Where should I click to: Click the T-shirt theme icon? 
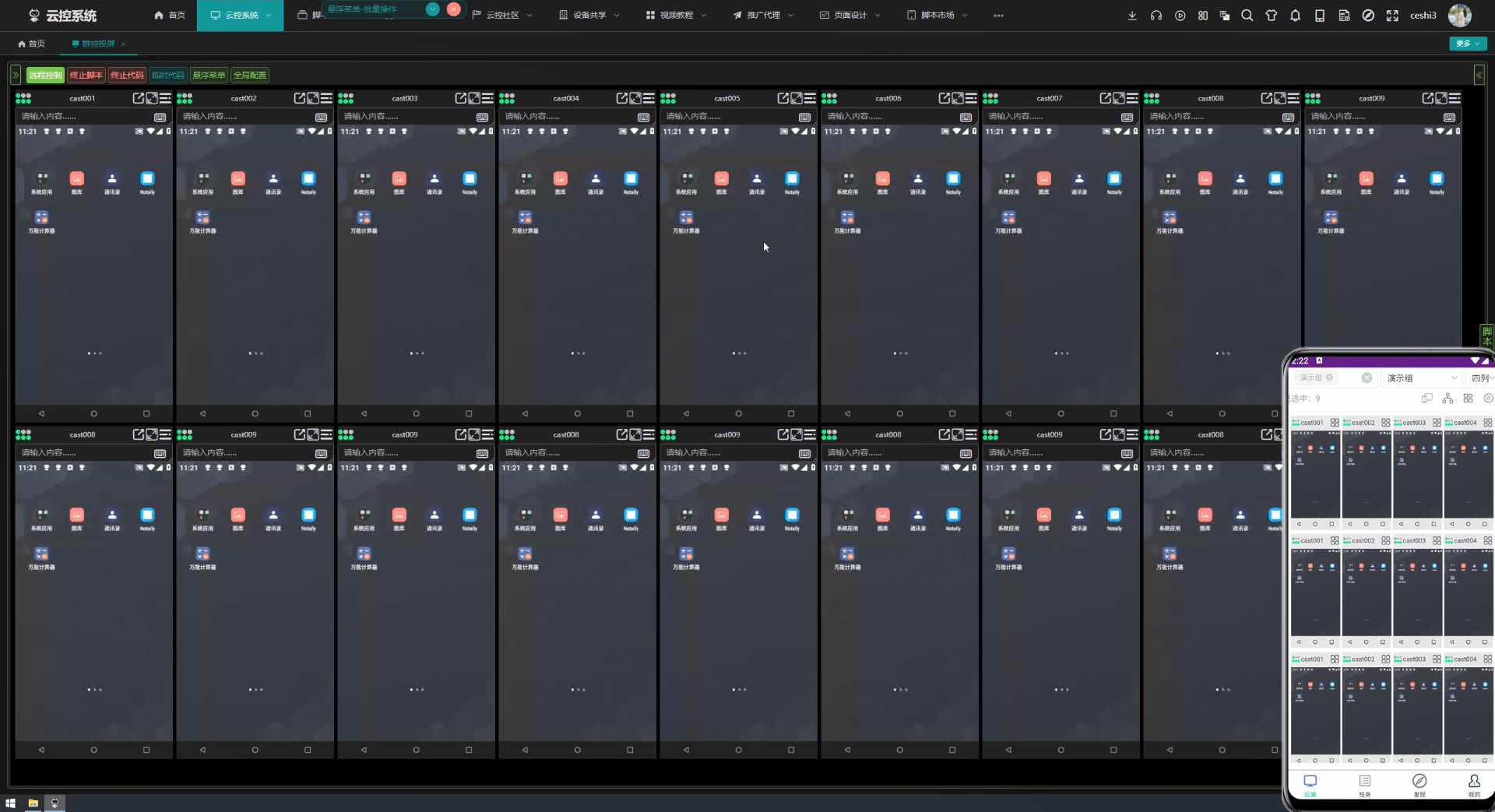1272,16
